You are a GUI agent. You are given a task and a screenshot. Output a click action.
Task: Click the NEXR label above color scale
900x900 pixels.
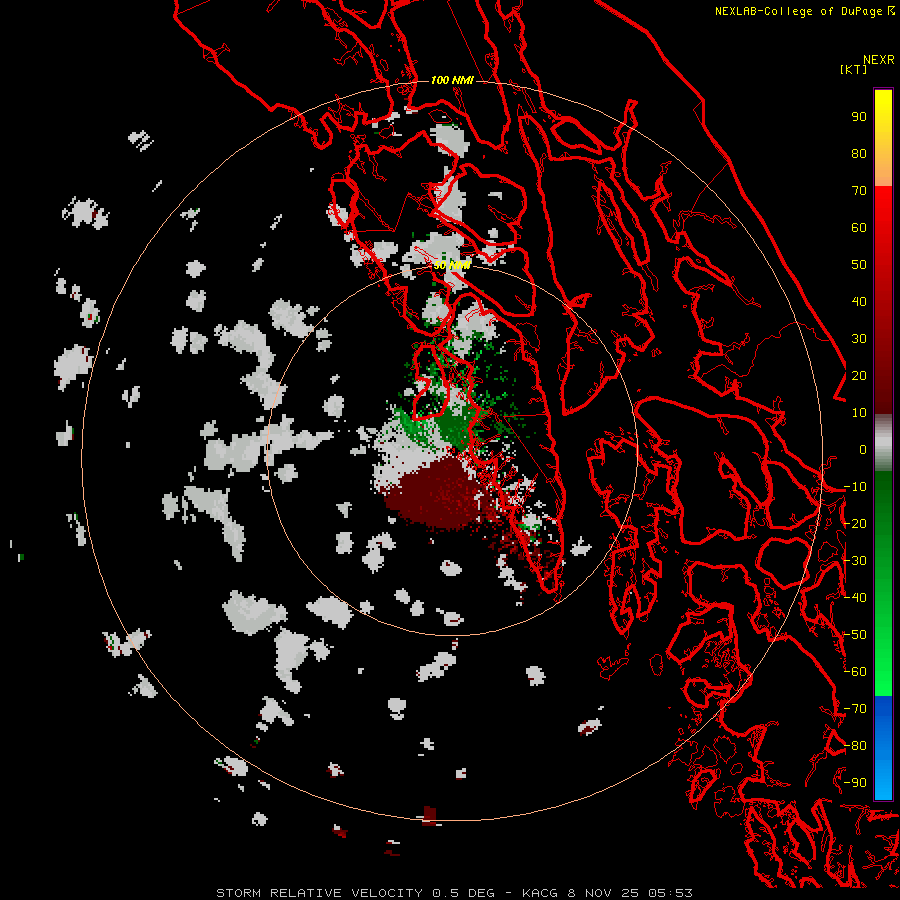879,60
